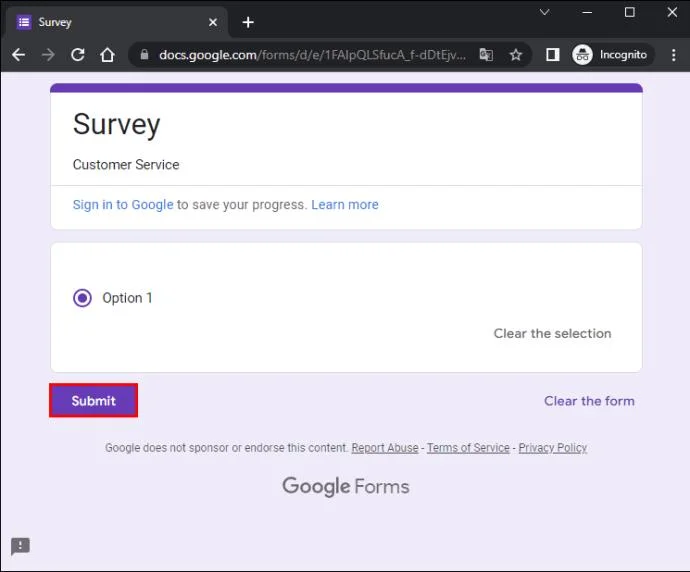Screen dimensions: 690x572
Task: Click the report problem feedback icon
Action: pyautogui.click(x=20, y=546)
